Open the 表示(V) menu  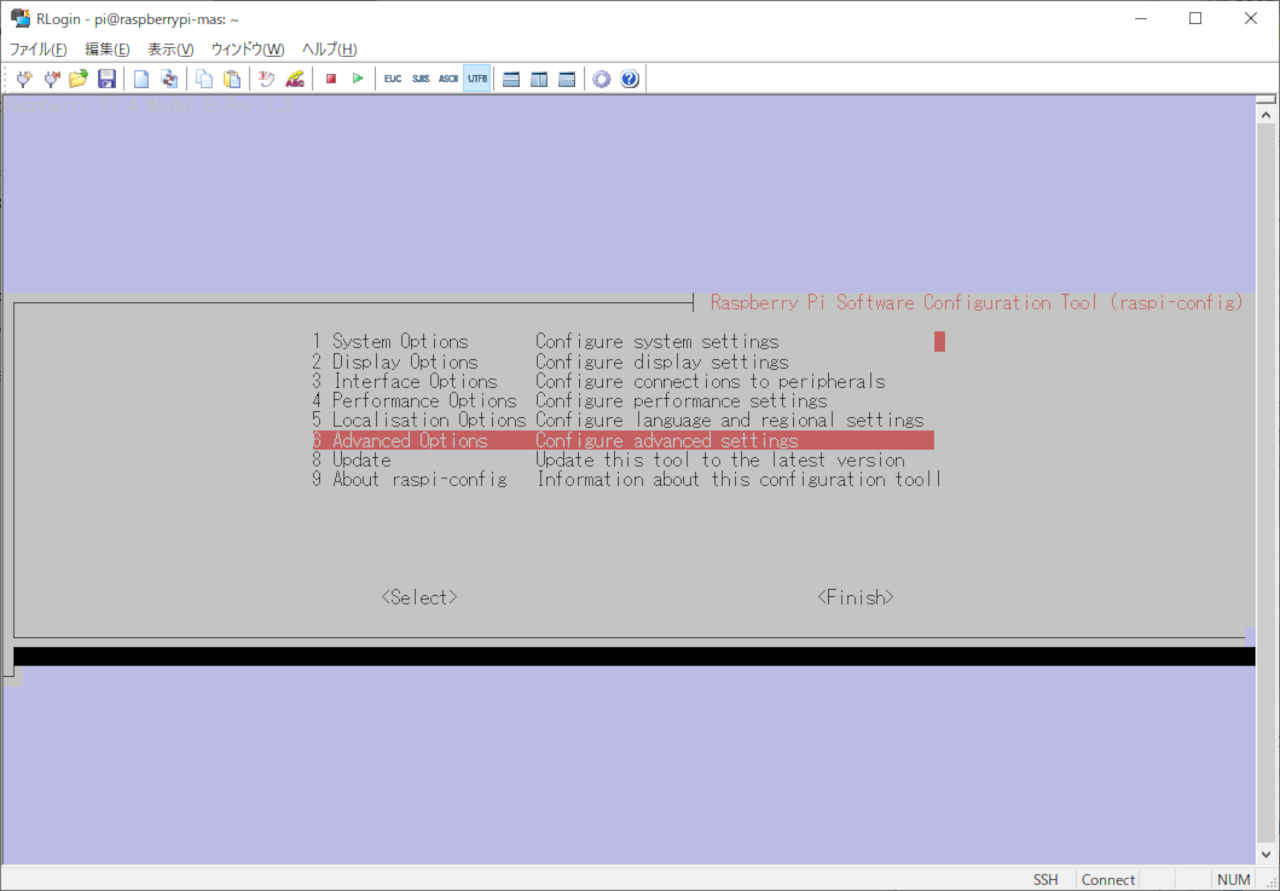pos(170,49)
